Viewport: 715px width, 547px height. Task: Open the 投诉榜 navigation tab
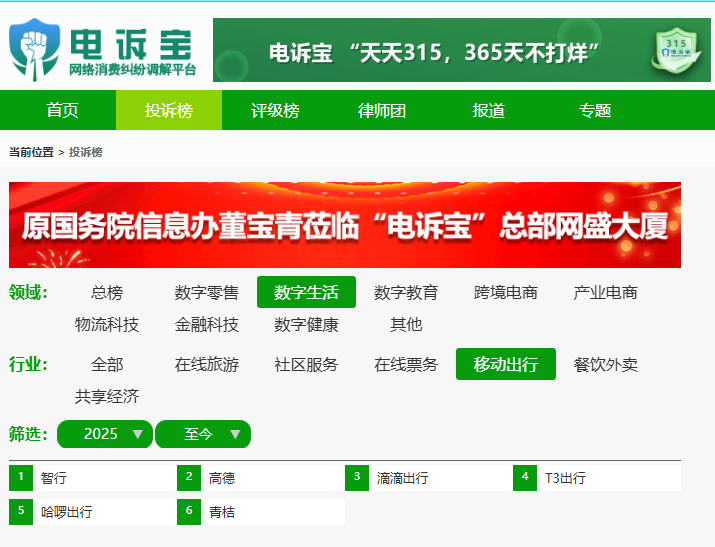169,110
